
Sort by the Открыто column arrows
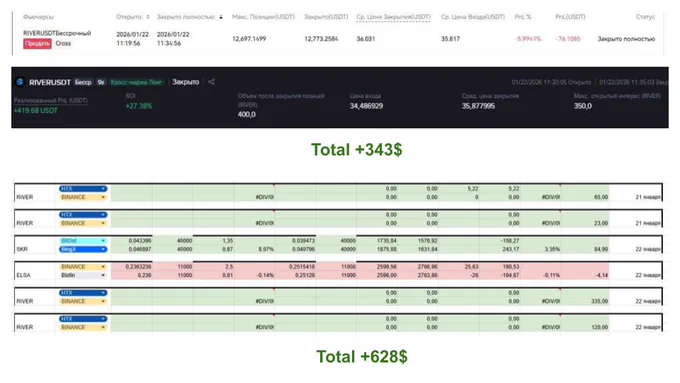[x=148, y=17]
